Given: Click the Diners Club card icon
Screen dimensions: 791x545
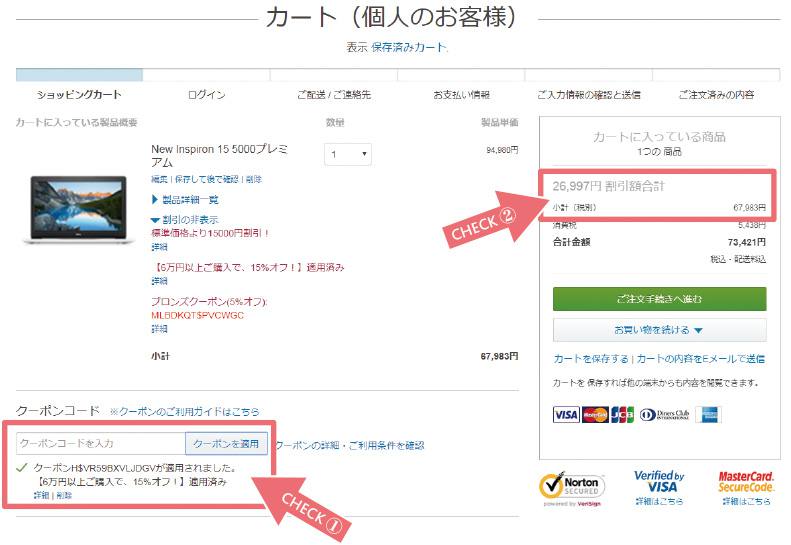Looking at the screenshot, I should click(x=664, y=415).
